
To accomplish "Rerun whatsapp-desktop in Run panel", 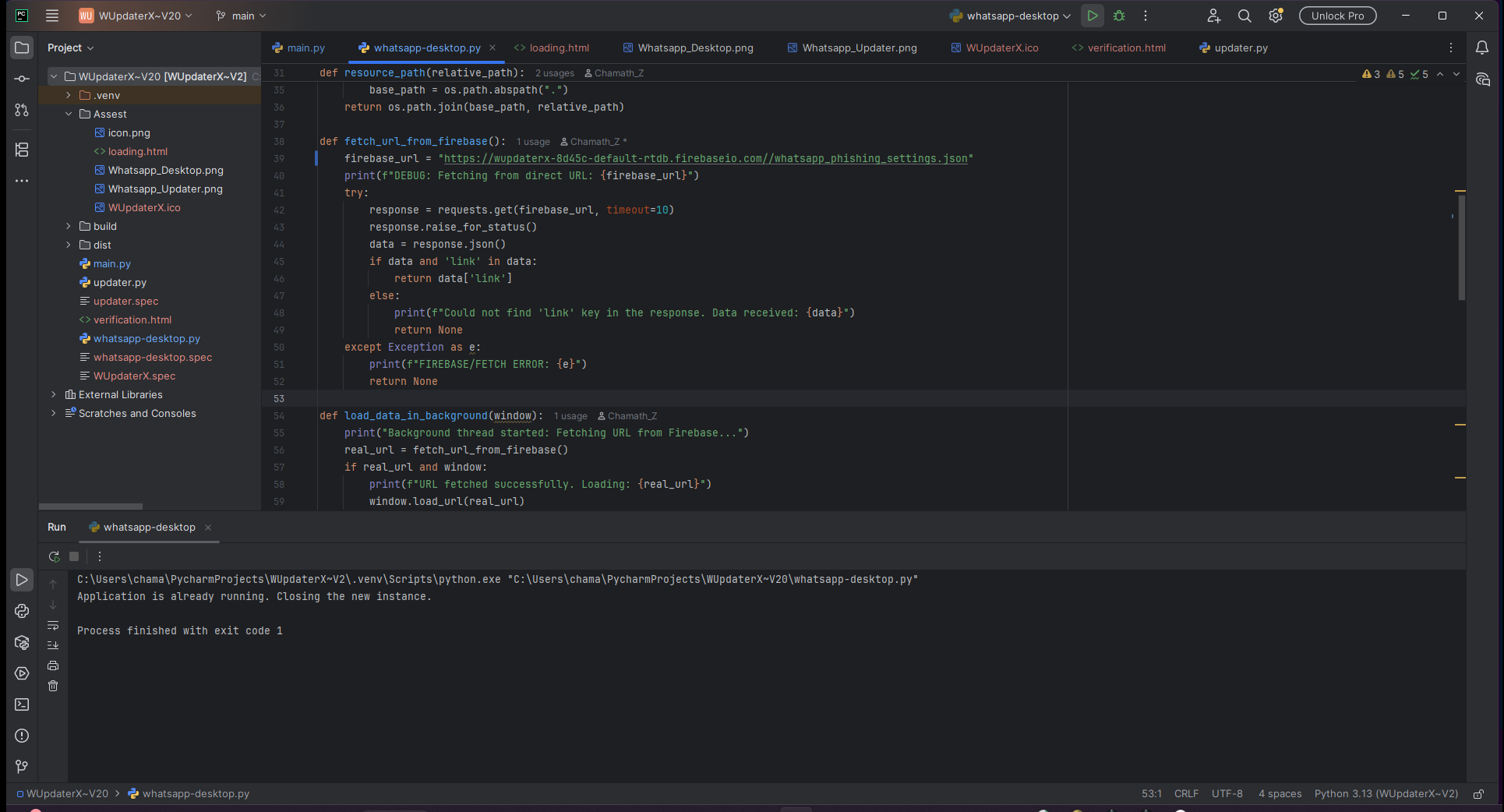I will pyautogui.click(x=54, y=556).
